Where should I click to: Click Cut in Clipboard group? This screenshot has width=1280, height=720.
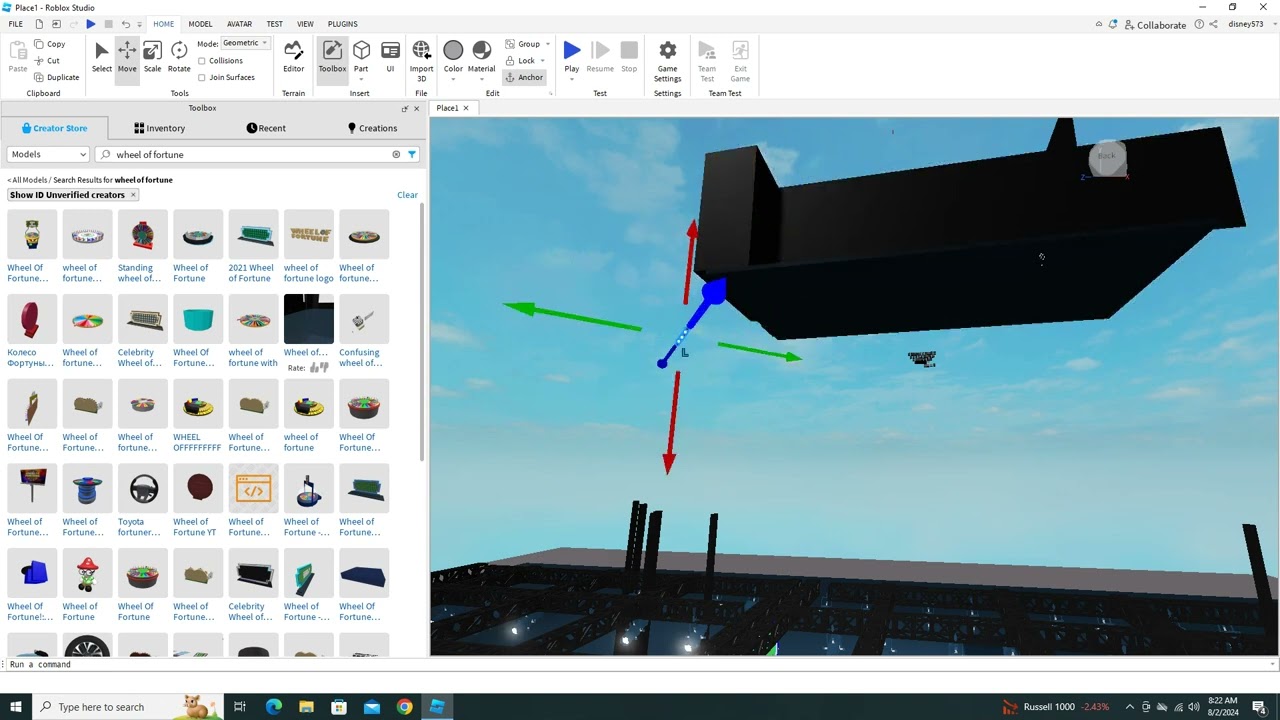coord(47,61)
